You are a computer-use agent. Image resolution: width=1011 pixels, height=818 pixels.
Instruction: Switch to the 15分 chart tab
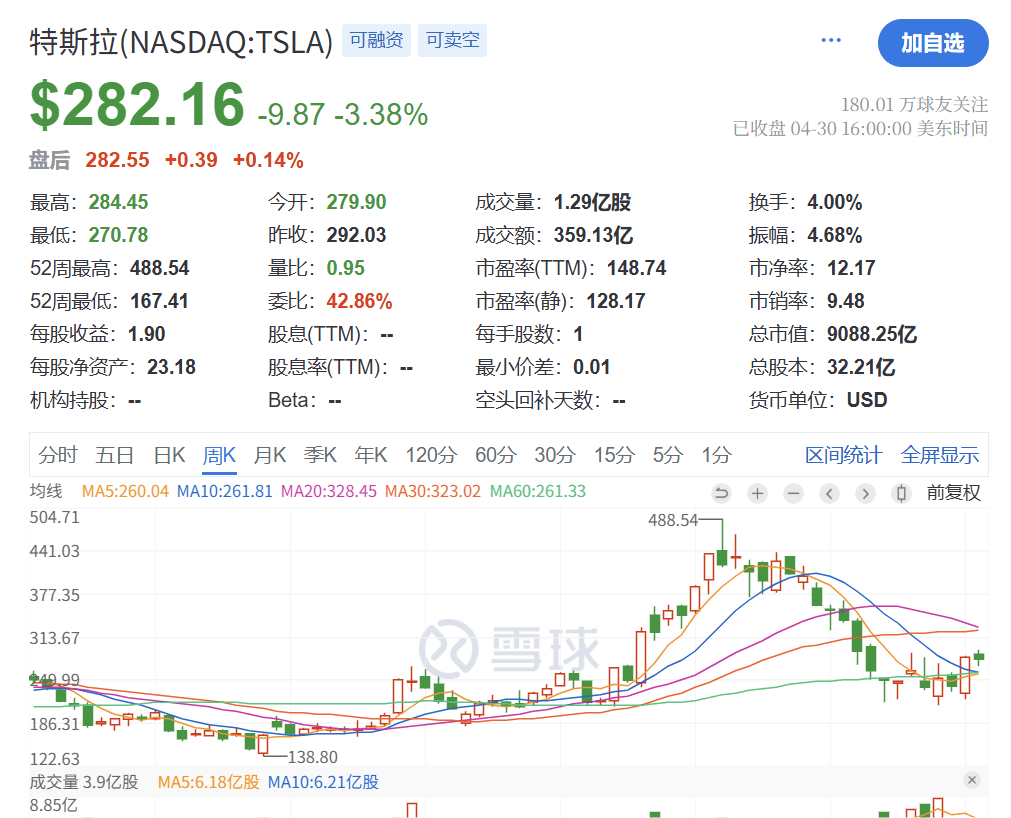point(614,455)
